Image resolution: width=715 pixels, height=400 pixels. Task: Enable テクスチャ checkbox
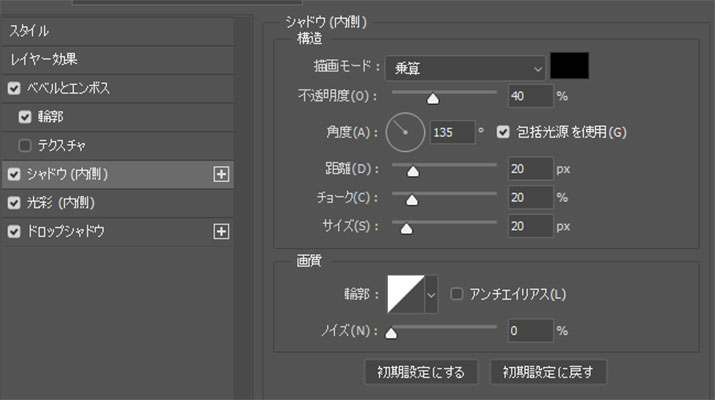[25, 145]
